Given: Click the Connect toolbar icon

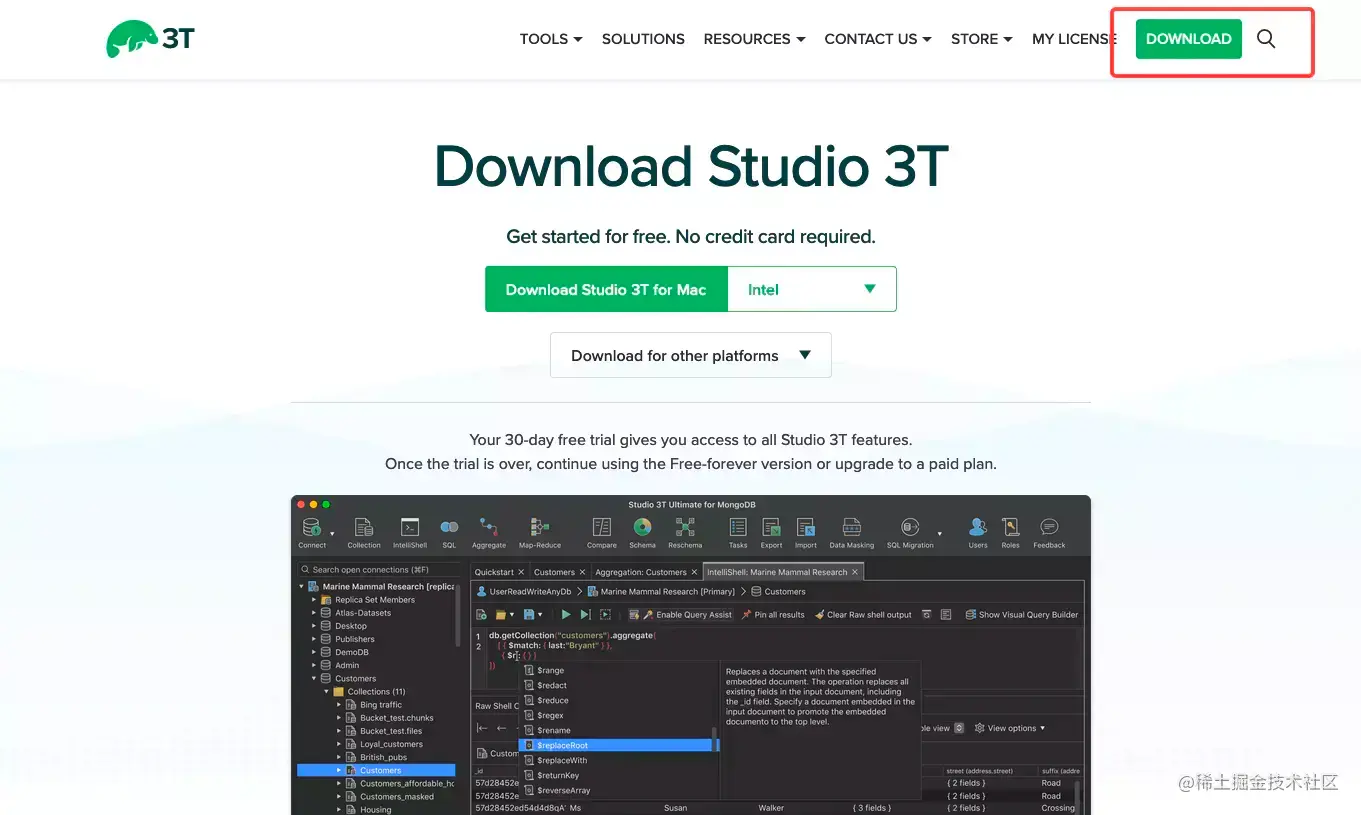Looking at the screenshot, I should coord(312,532).
